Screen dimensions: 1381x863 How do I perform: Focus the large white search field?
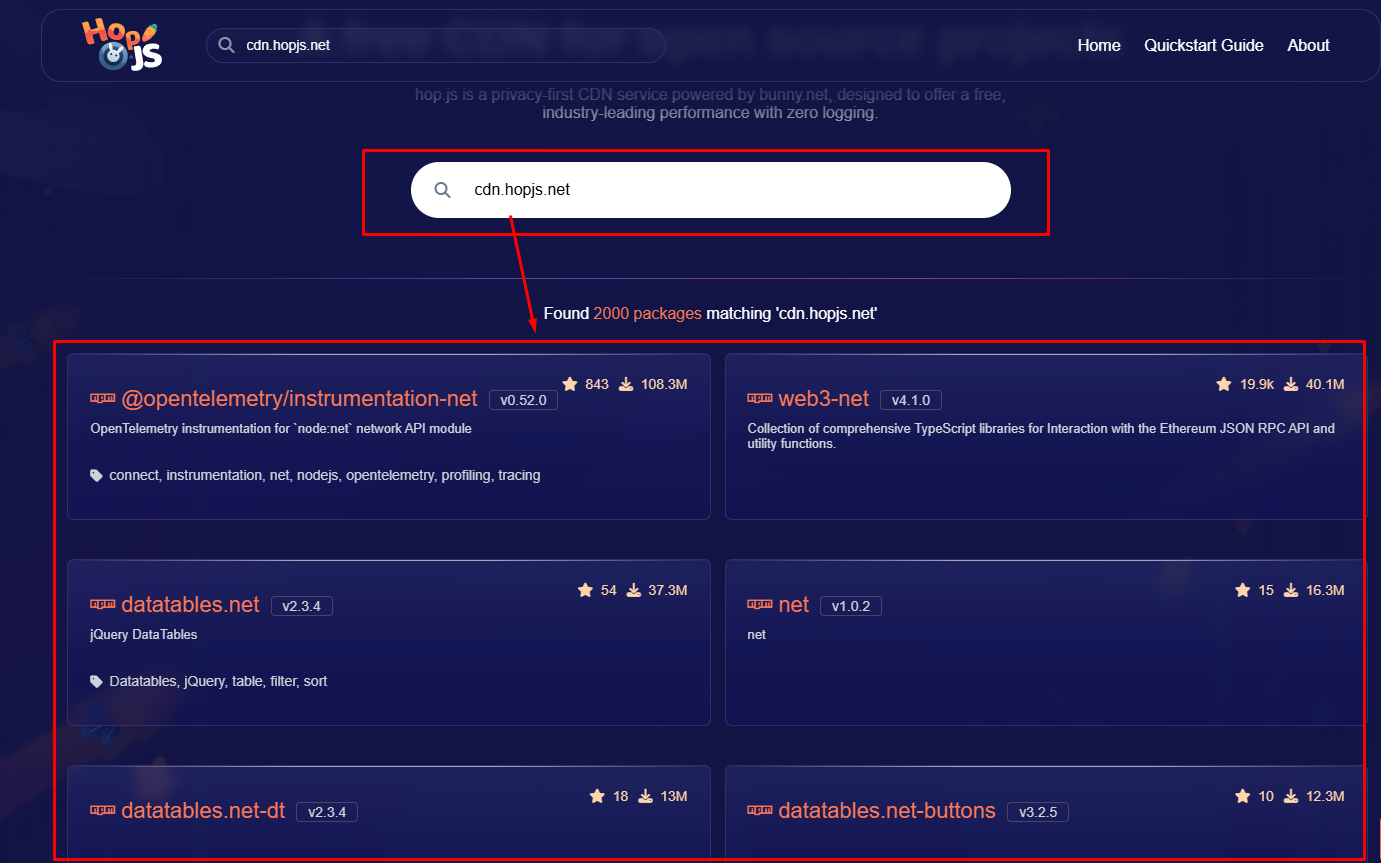pos(711,190)
